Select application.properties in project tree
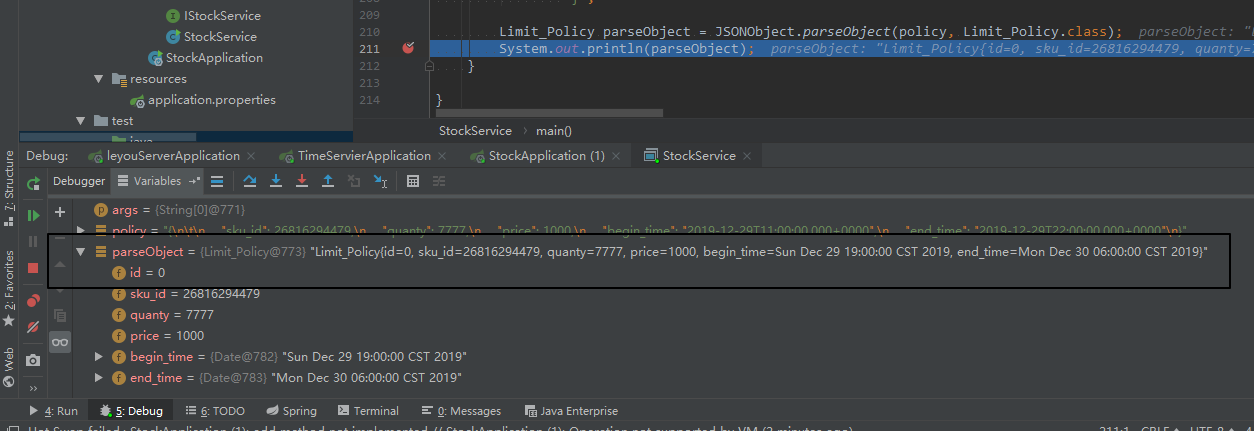1254x431 pixels. 211,100
